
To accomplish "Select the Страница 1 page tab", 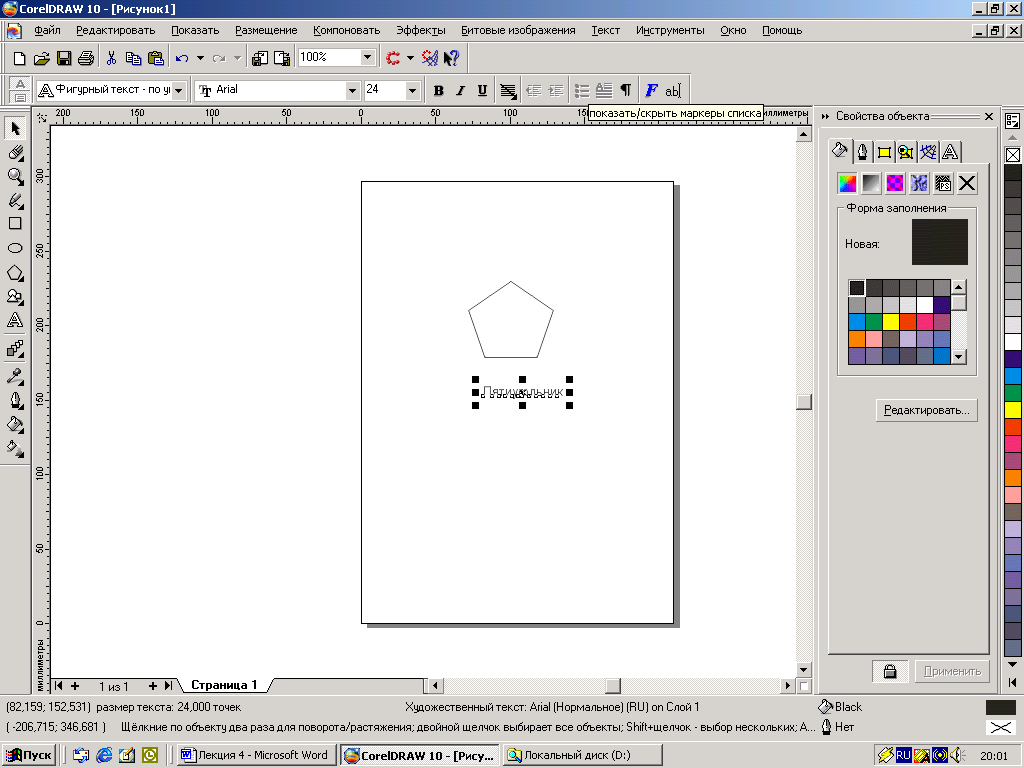I will [224, 685].
